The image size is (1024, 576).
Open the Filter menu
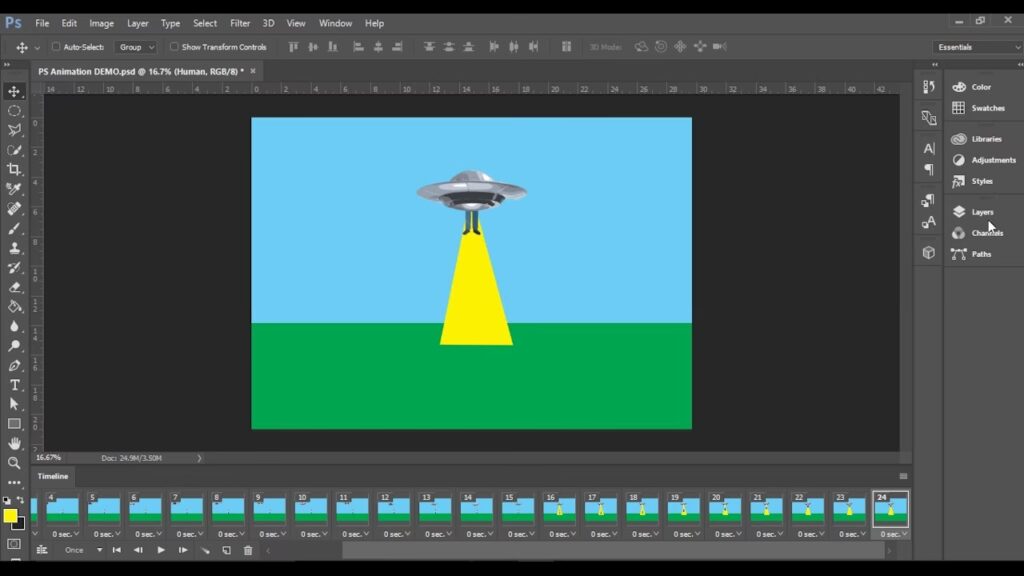coord(240,23)
